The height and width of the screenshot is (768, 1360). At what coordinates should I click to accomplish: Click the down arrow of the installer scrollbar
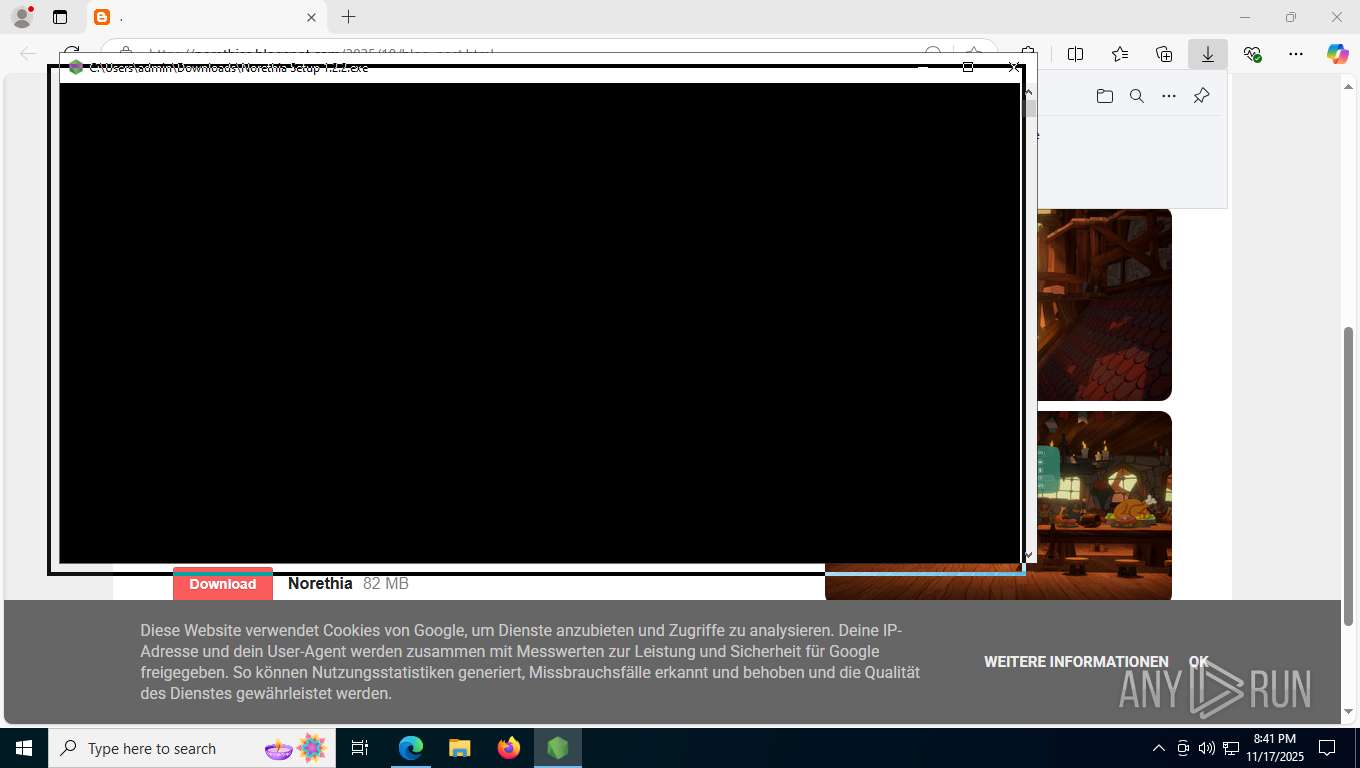1029,555
